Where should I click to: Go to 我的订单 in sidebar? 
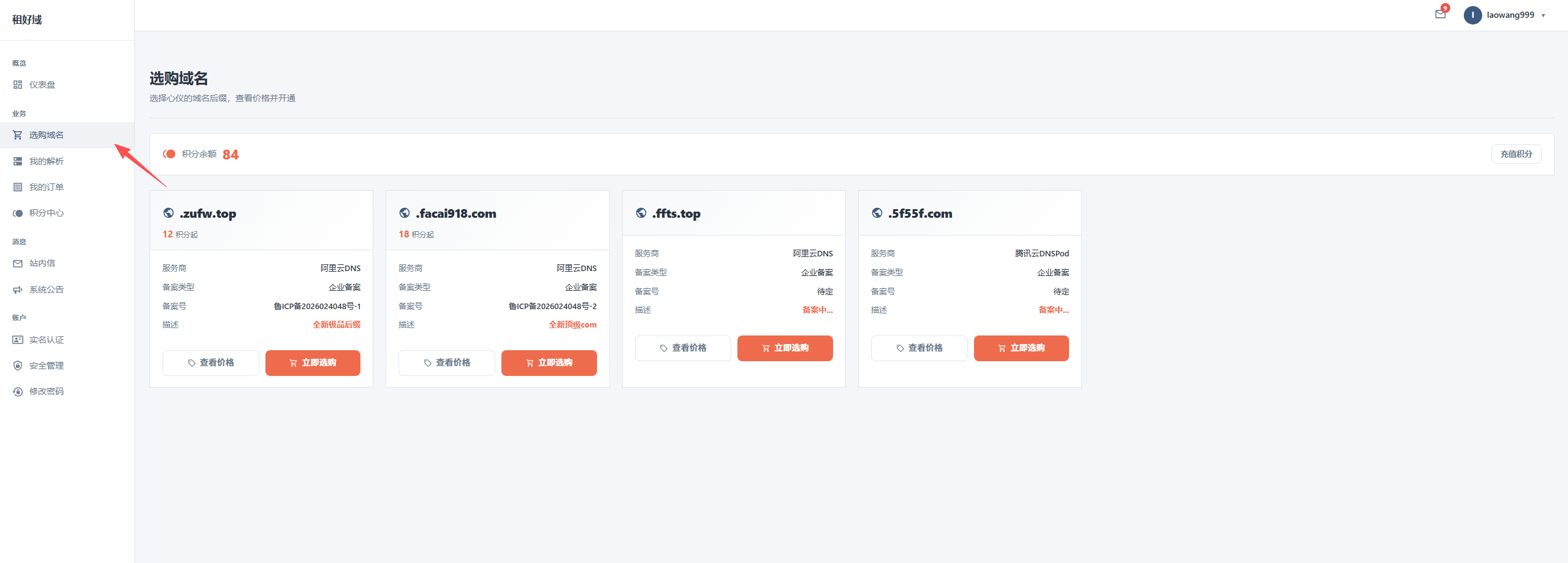coord(67,187)
